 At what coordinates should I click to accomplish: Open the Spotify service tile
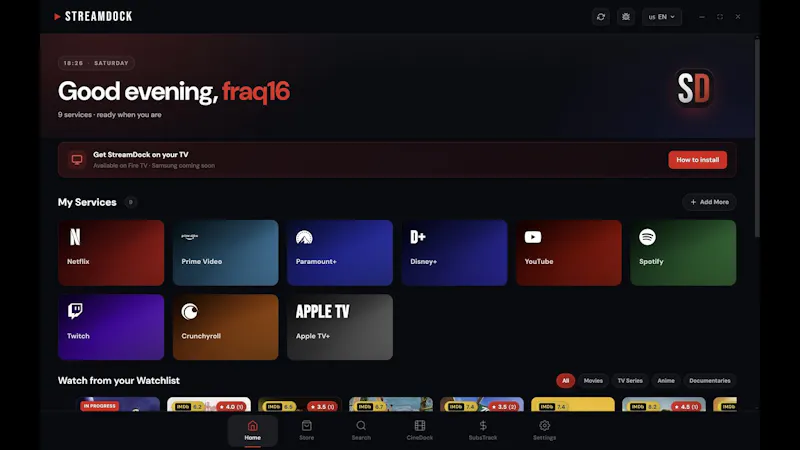683,253
